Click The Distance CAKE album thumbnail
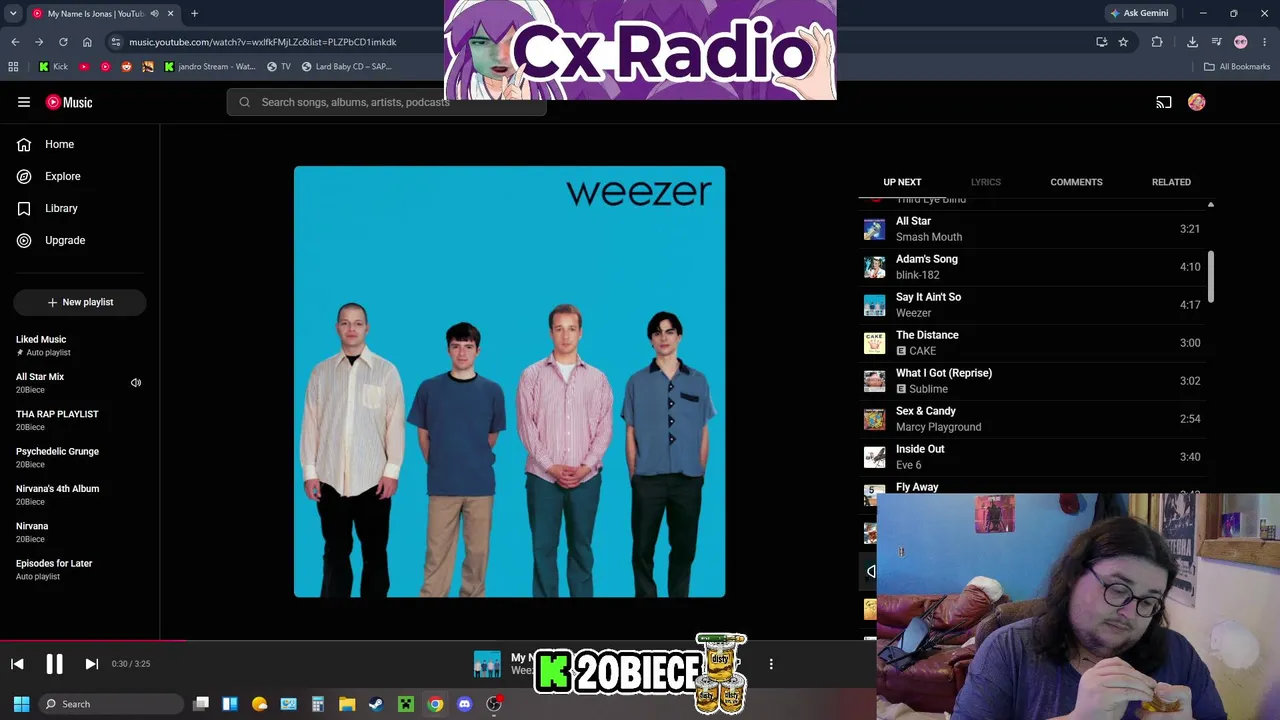The image size is (1280, 720). pos(875,343)
